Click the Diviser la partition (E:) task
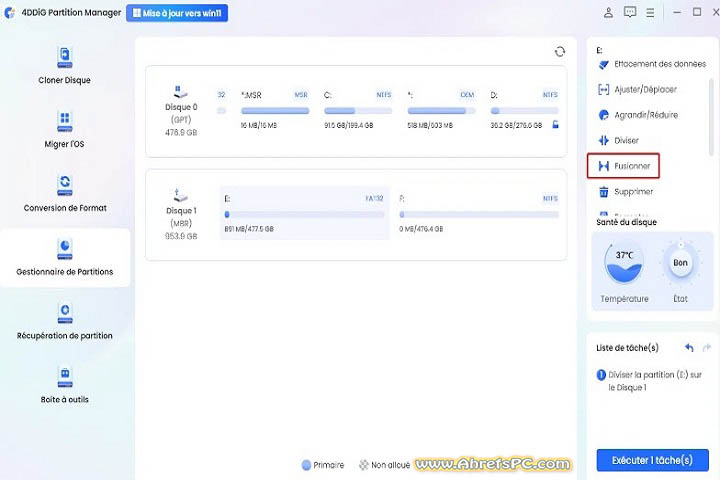 (x=649, y=381)
